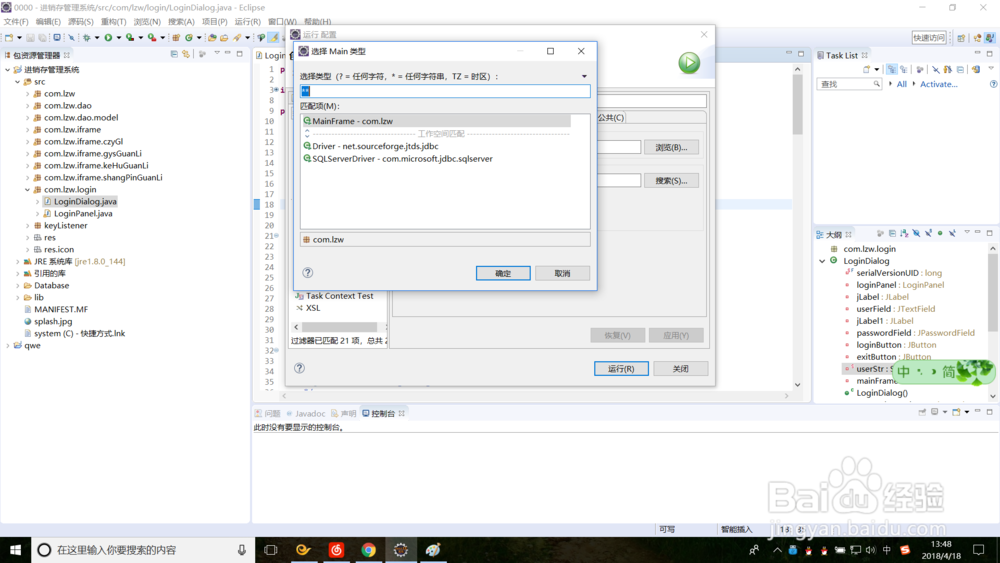Click Link with Editor in Package Explorer
The width and height of the screenshot is (1000, 563).
coord(186,54)
